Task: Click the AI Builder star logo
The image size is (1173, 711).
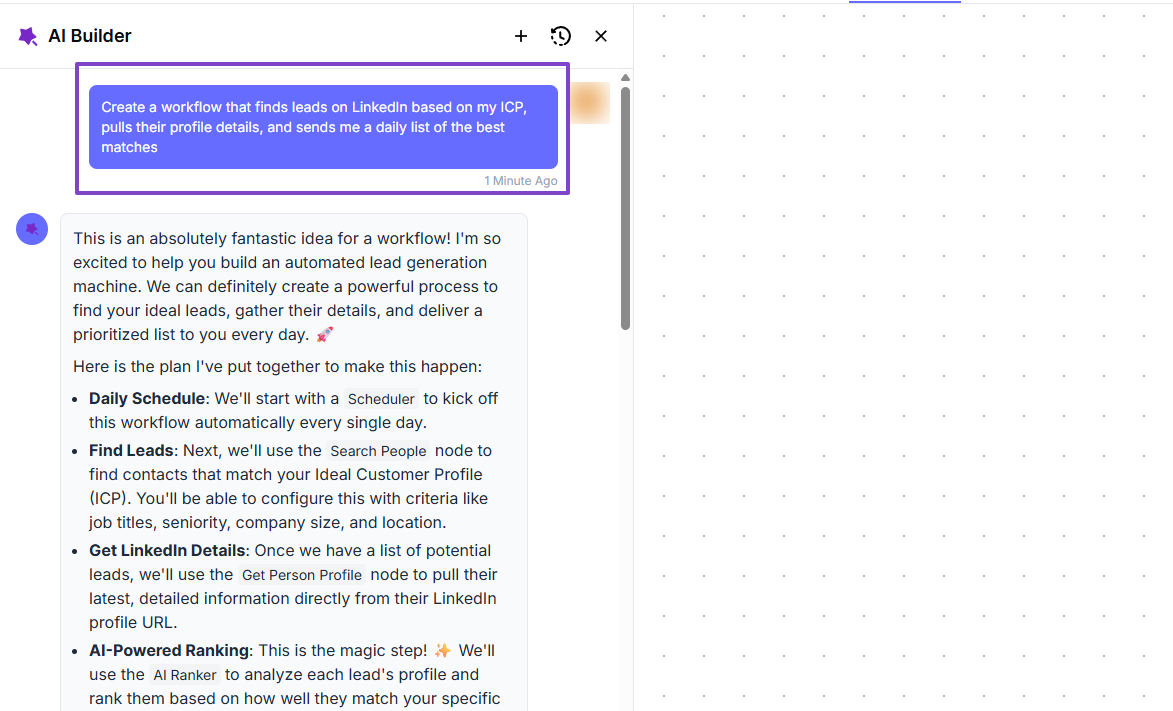Action: 28,36
